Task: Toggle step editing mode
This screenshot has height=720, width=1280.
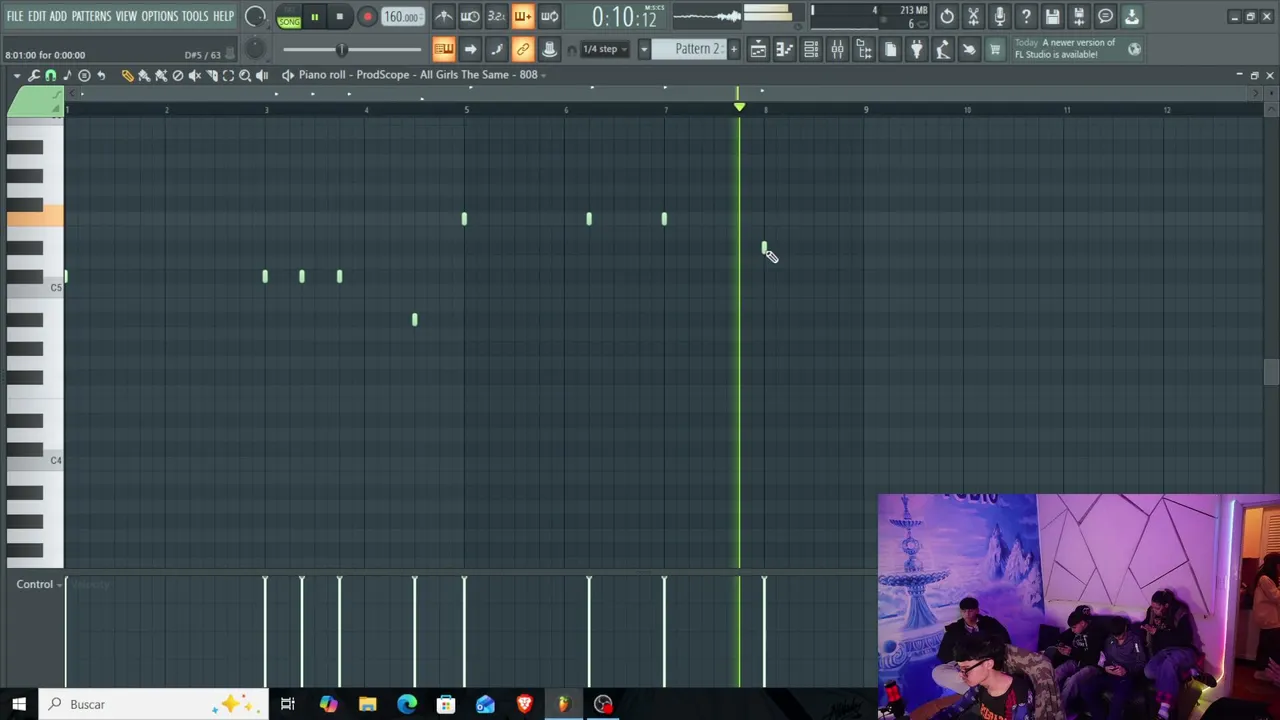Action: tap(497, 49)
